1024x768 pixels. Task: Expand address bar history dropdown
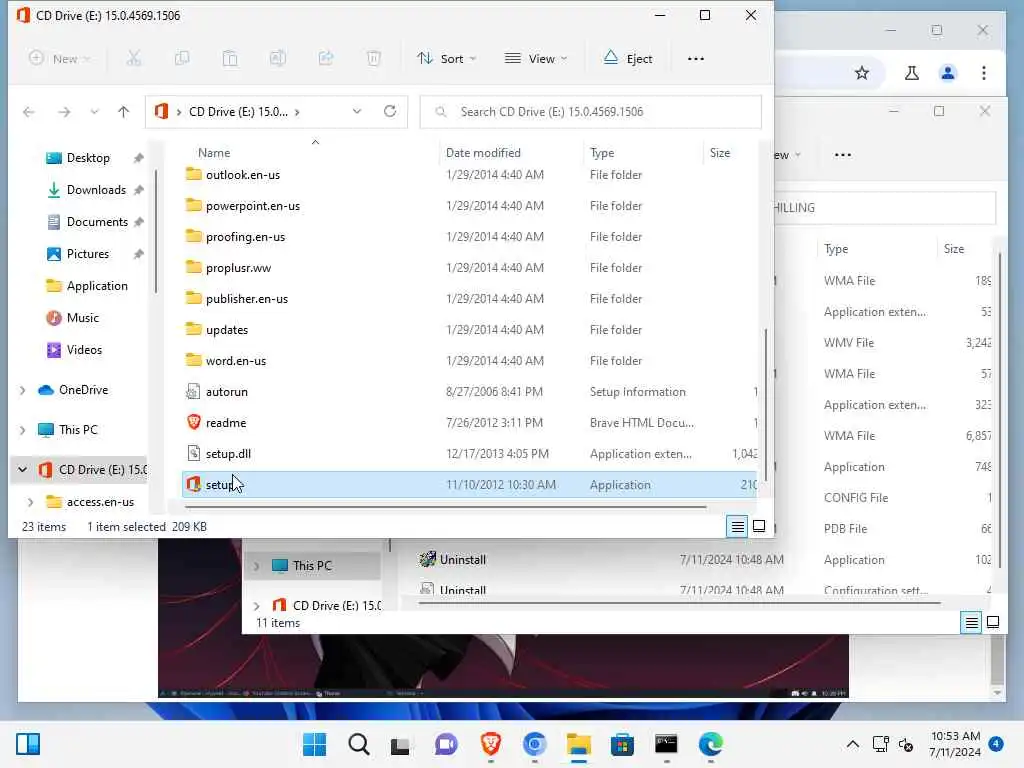pos(357,112)
